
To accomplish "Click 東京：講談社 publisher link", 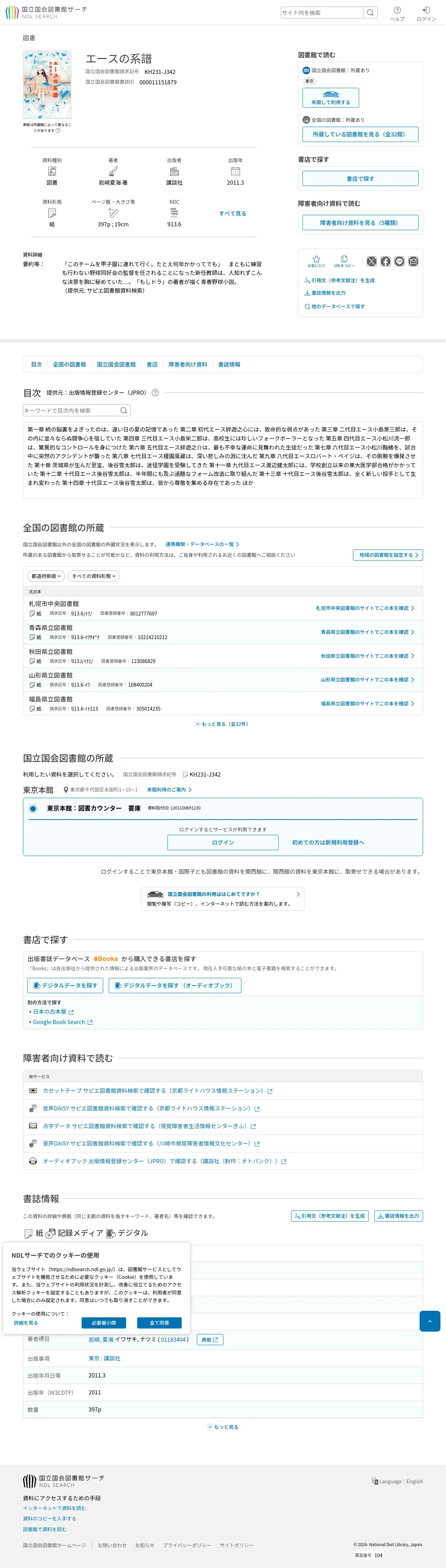I will 105,1358.
